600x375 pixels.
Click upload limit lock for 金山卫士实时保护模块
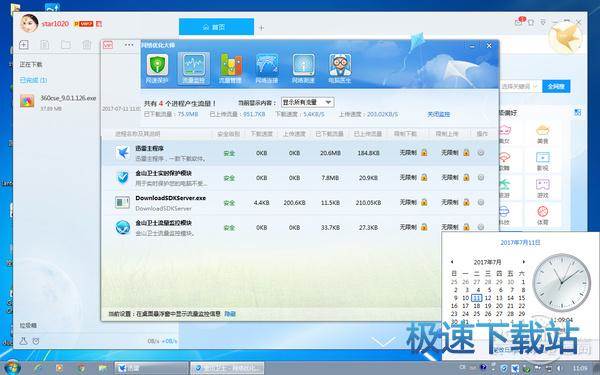point(466,177)
